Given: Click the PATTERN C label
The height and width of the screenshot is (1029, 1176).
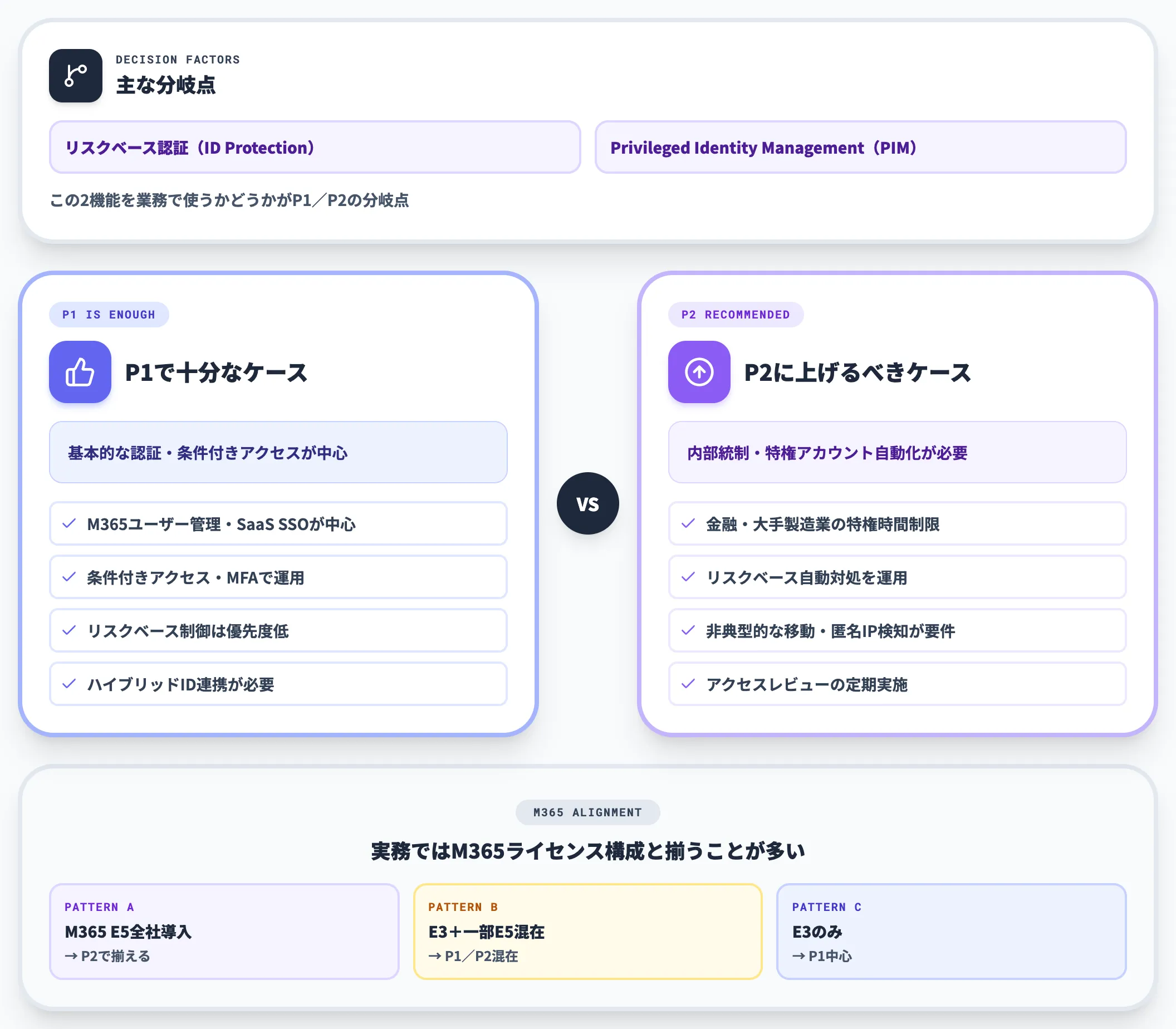Looking at the screenshot, I should (827, 907).
